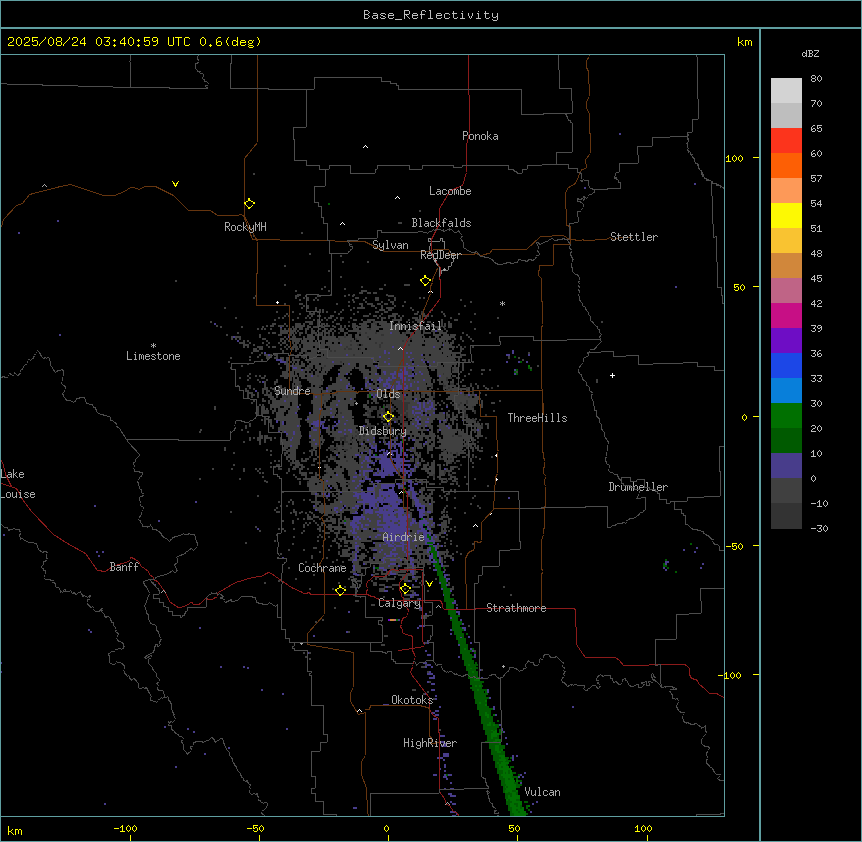Pick the yellow 51–54 dBZ legend swatch
The image size is (862, 842).
click(x=786, y=215)
